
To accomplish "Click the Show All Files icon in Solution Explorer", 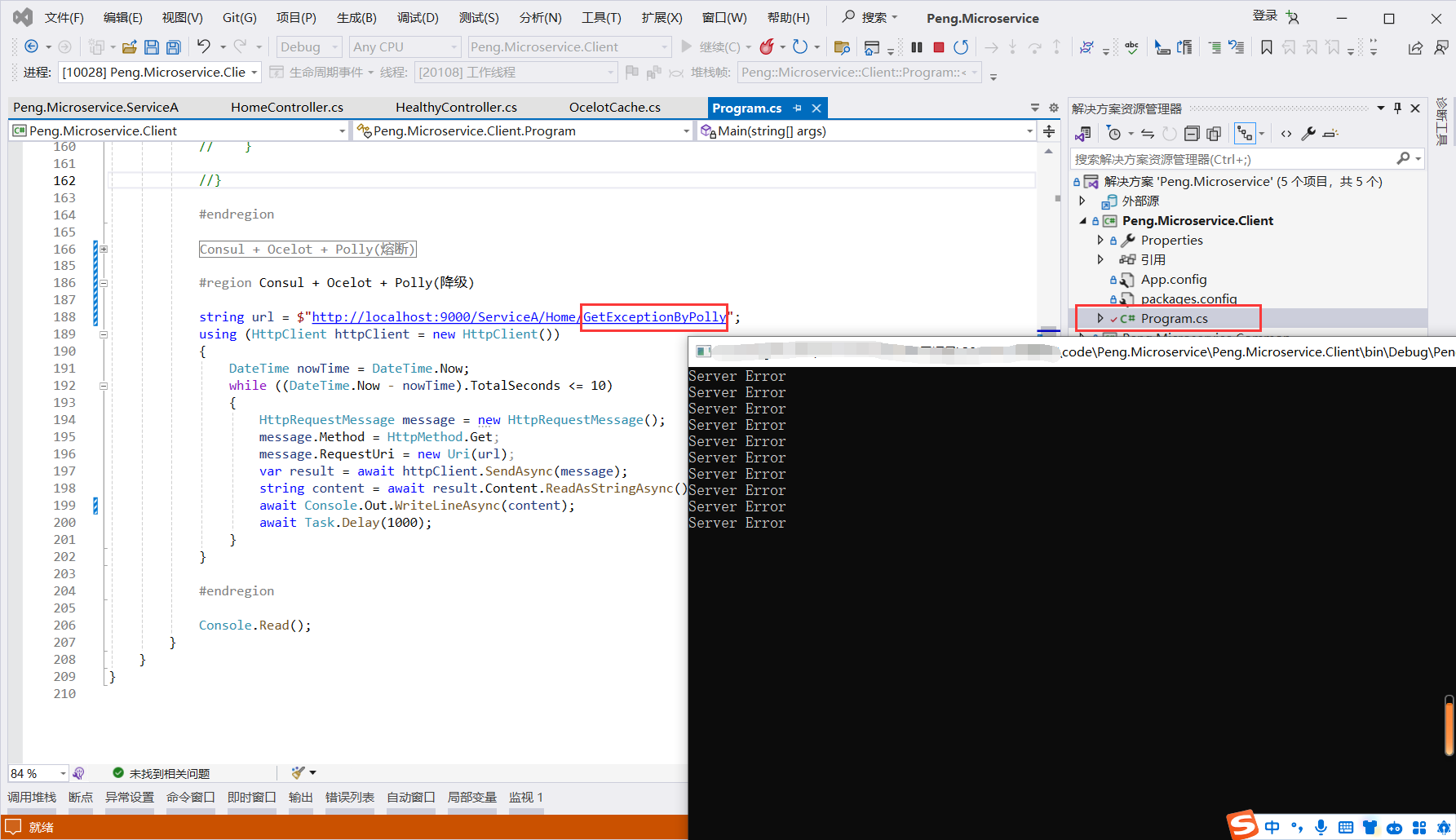I will (x=1214, y=133).
